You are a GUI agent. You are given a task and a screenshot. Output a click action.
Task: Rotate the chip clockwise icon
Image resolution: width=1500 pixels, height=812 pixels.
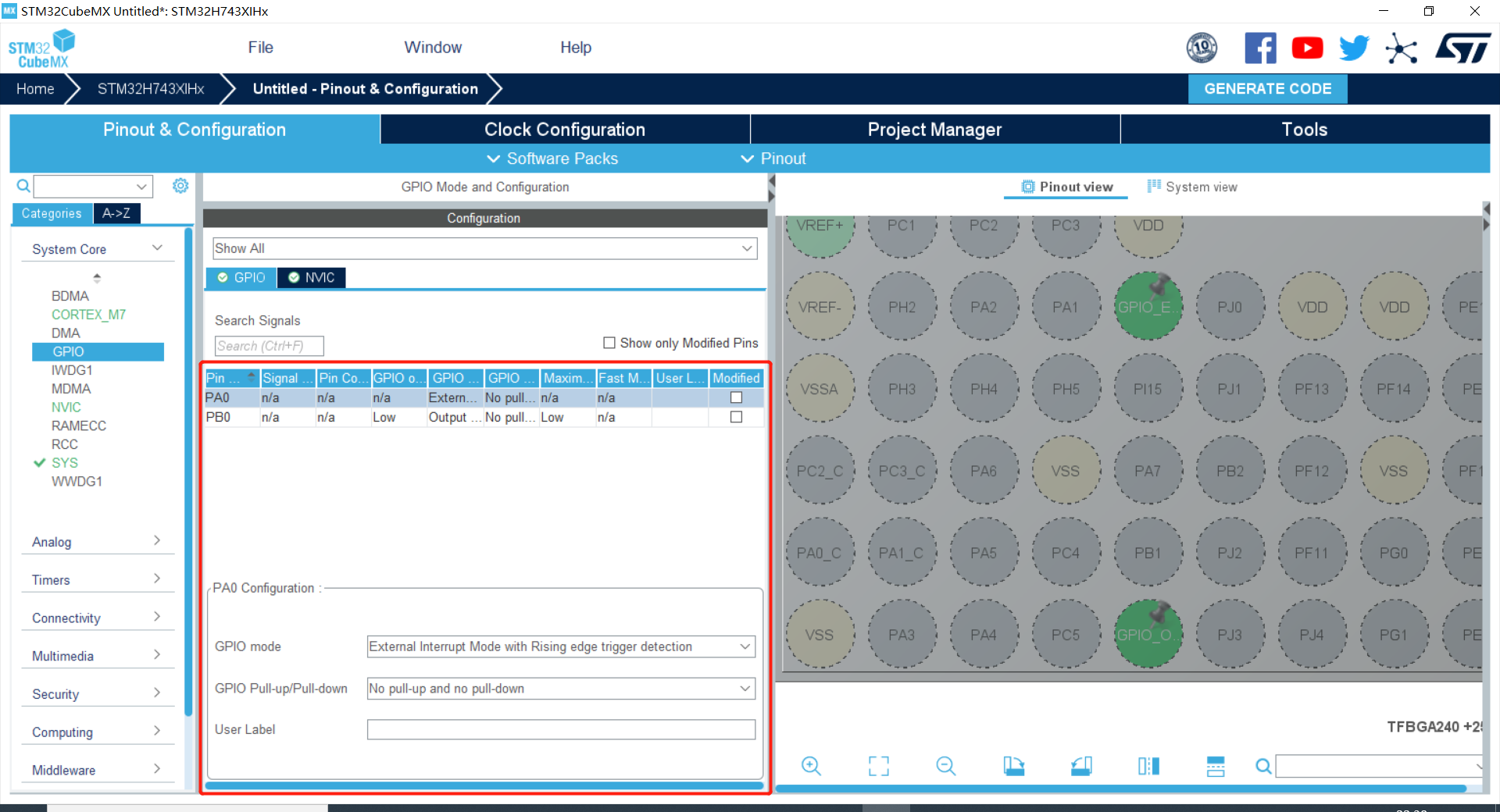1014,766
